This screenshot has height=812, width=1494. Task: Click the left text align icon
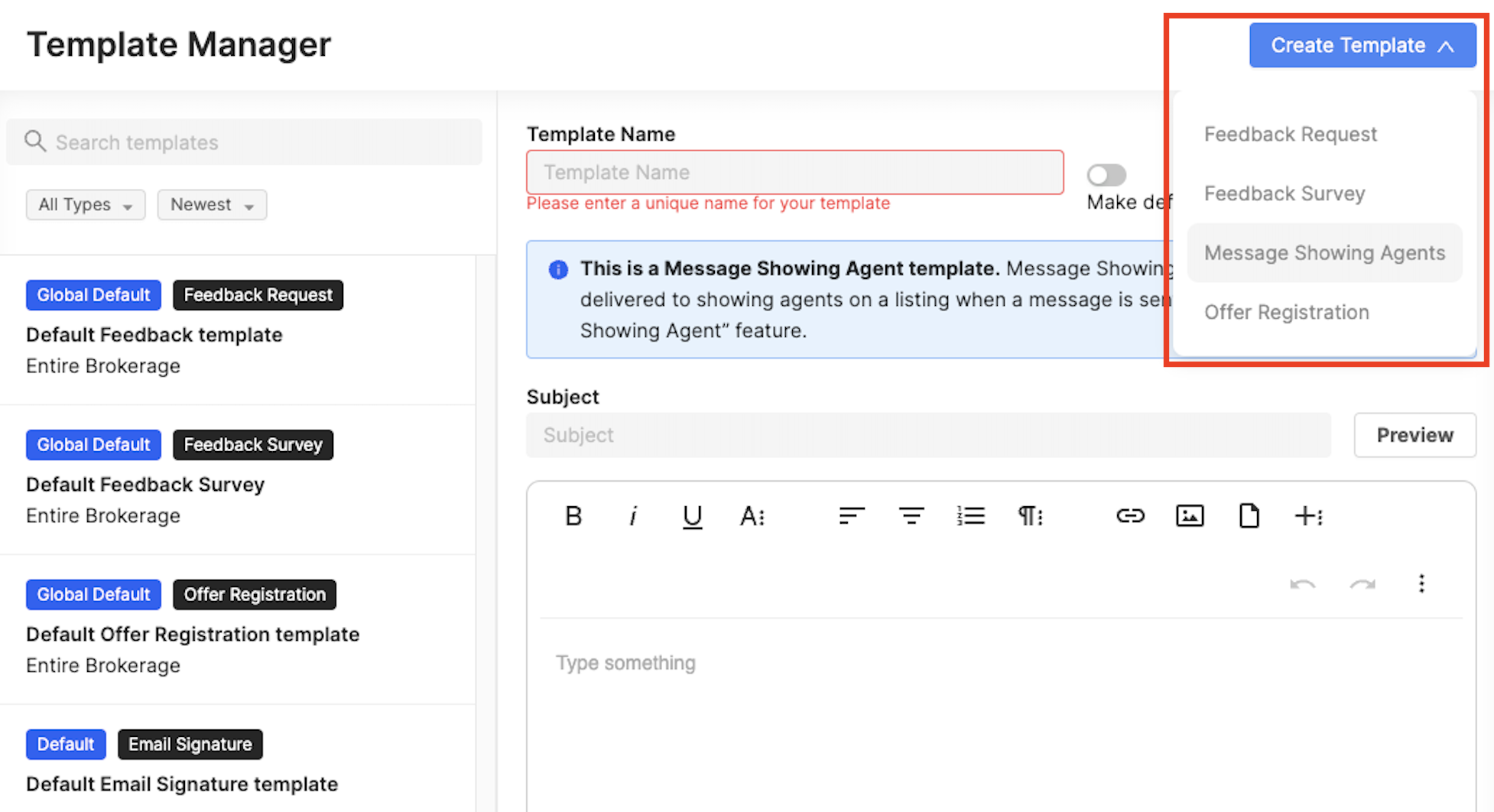pos(851,516)
